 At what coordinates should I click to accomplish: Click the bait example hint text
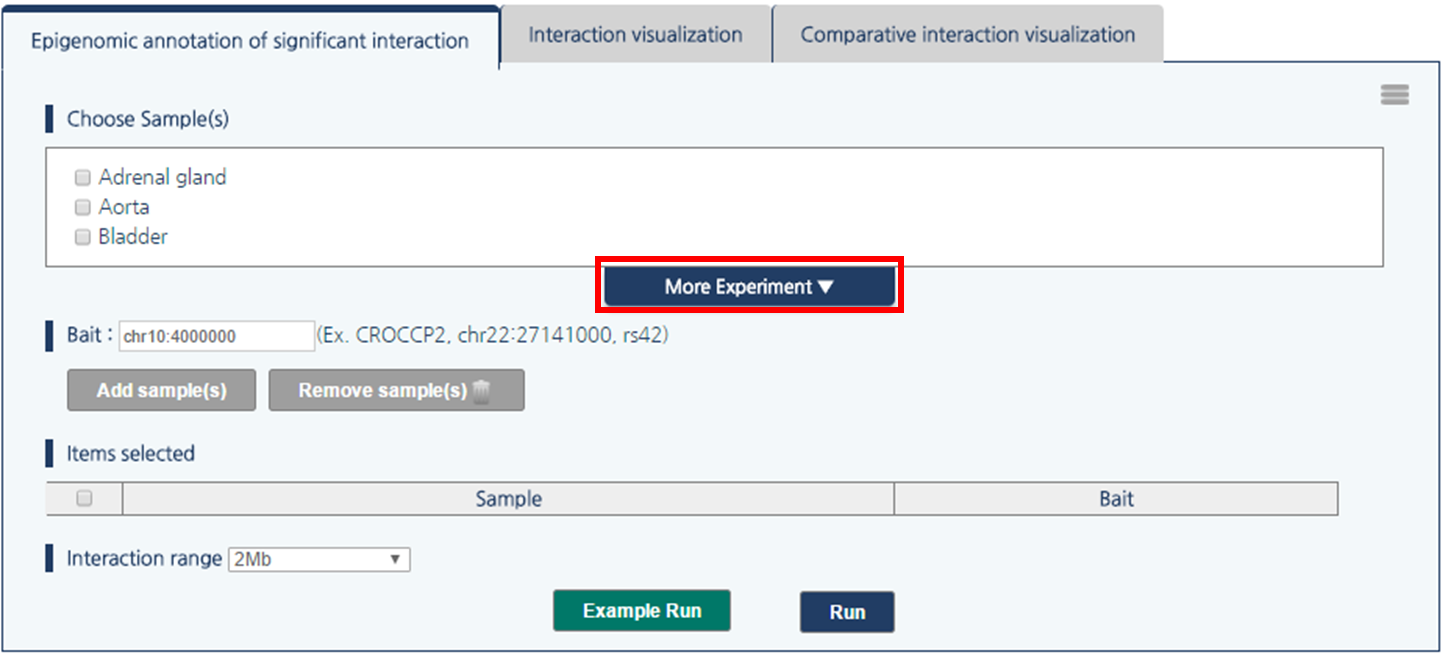493,335
